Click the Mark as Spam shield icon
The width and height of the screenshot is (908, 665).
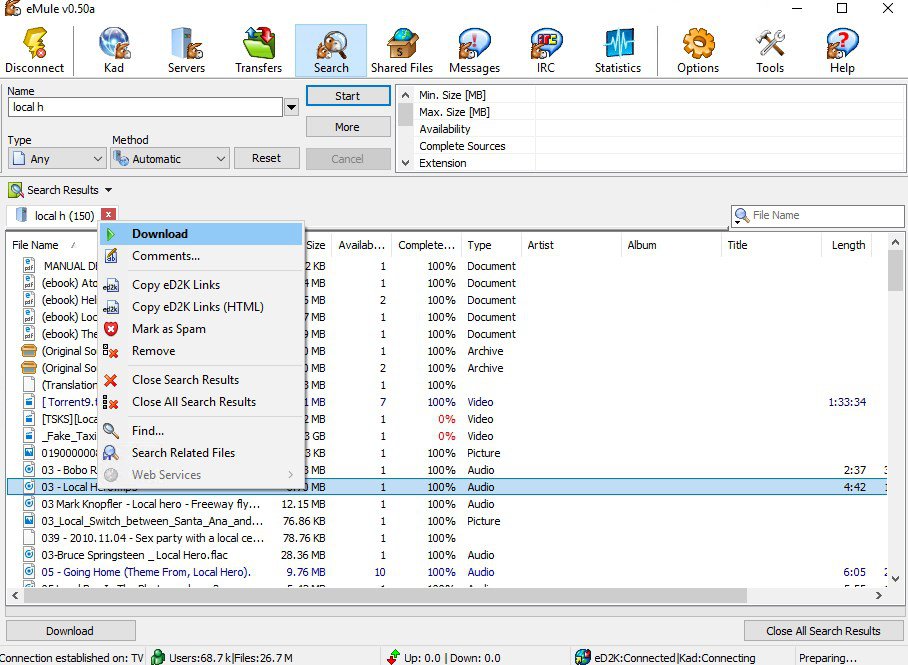(111, 329)
